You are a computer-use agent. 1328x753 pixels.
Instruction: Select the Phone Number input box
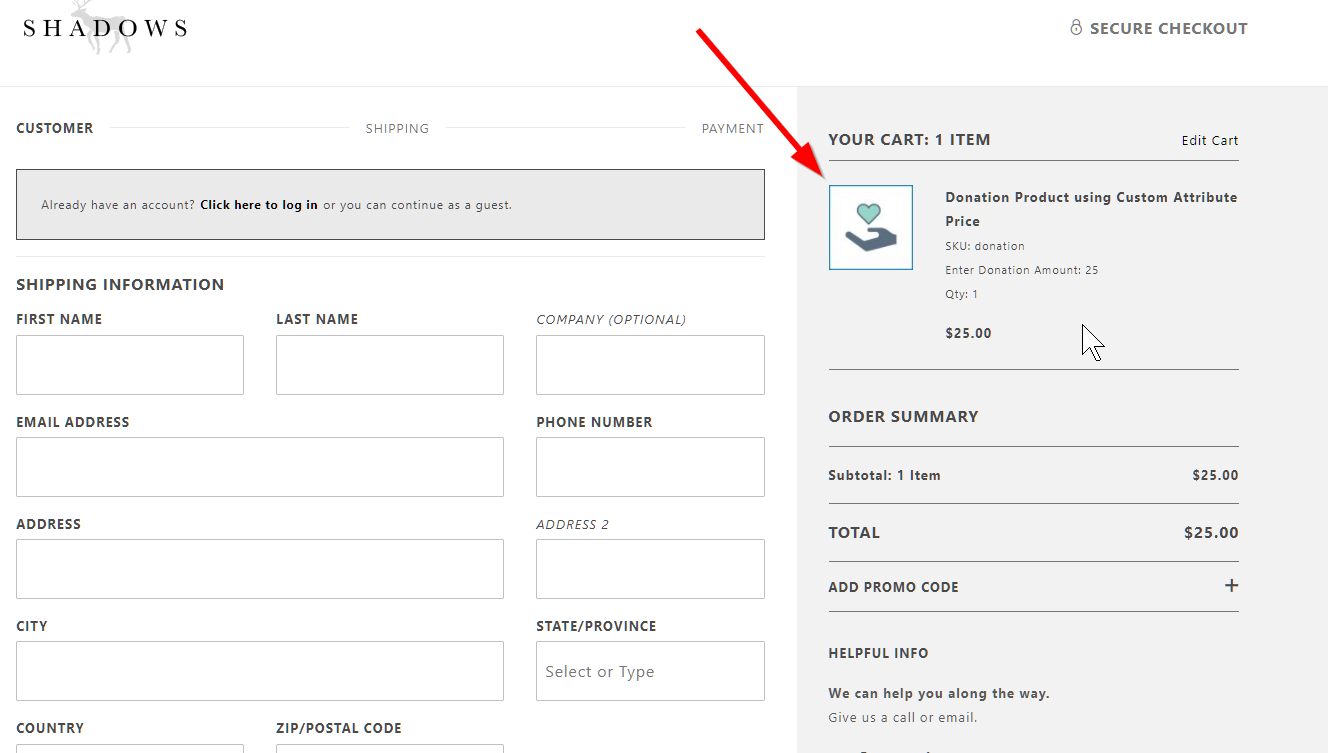point(650,467)
